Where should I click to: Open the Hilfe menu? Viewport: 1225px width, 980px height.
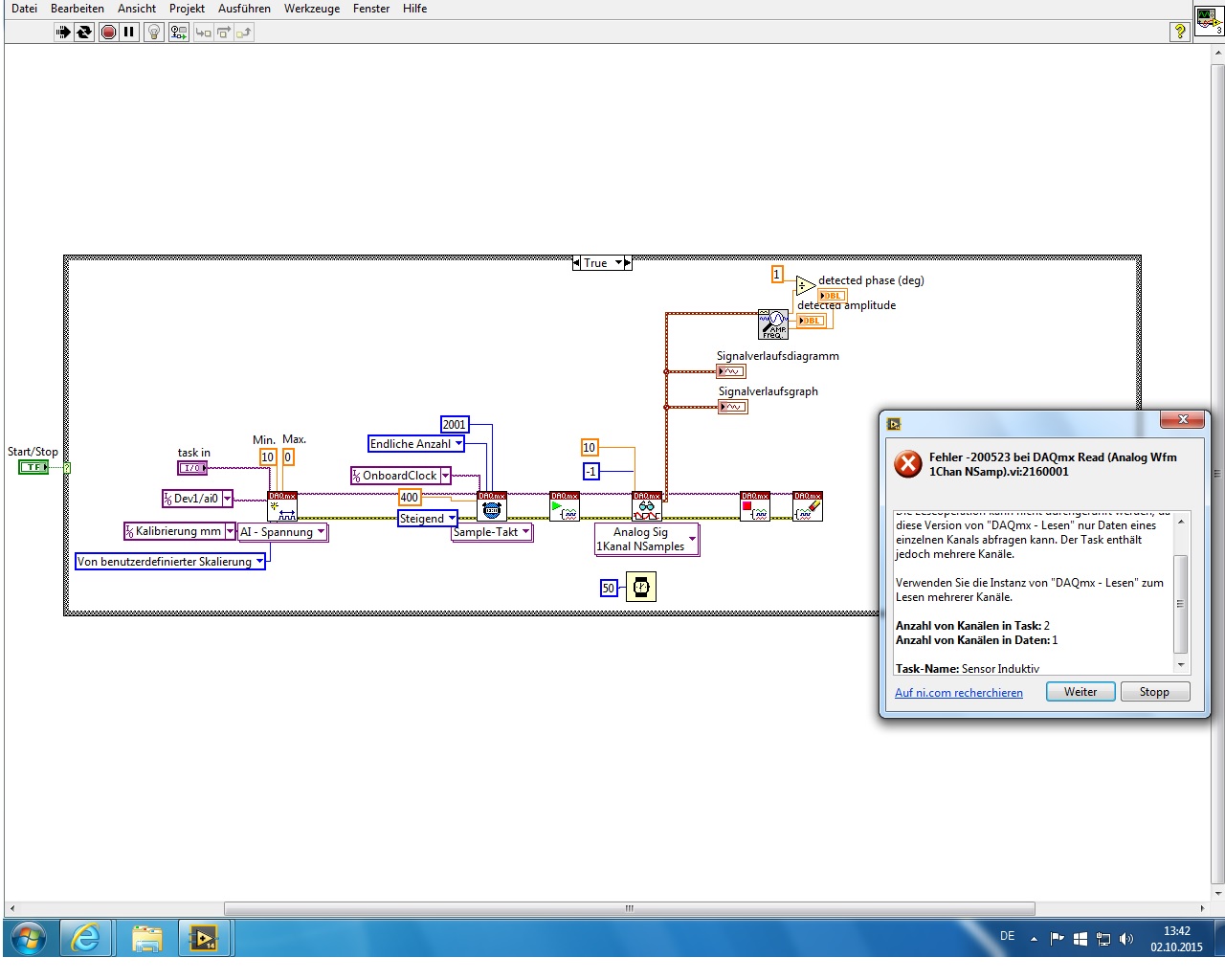point(414,9)
